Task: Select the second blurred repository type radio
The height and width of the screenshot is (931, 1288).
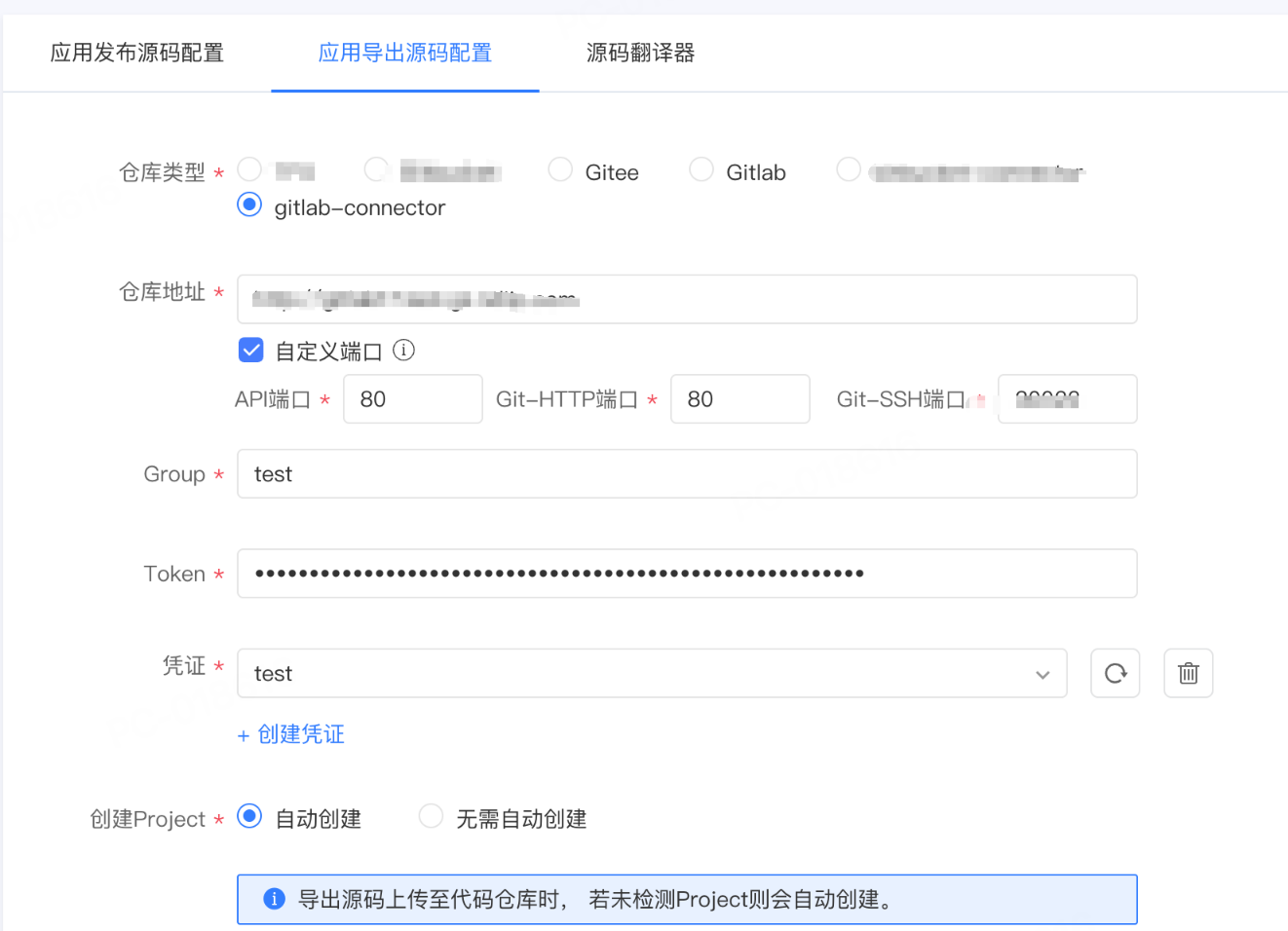Action: click(x=376, y=169)
